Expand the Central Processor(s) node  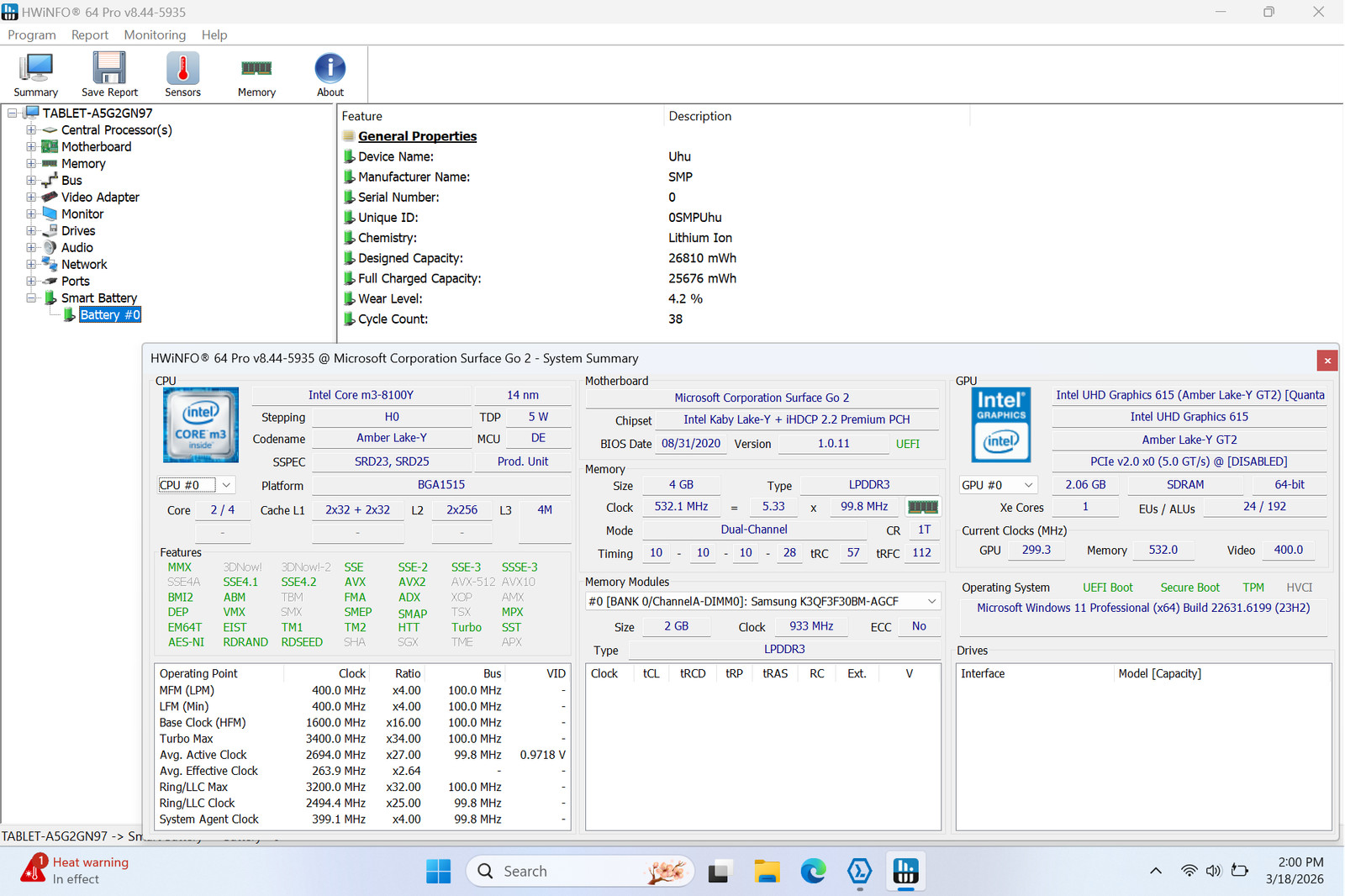(x=31, y=130)
